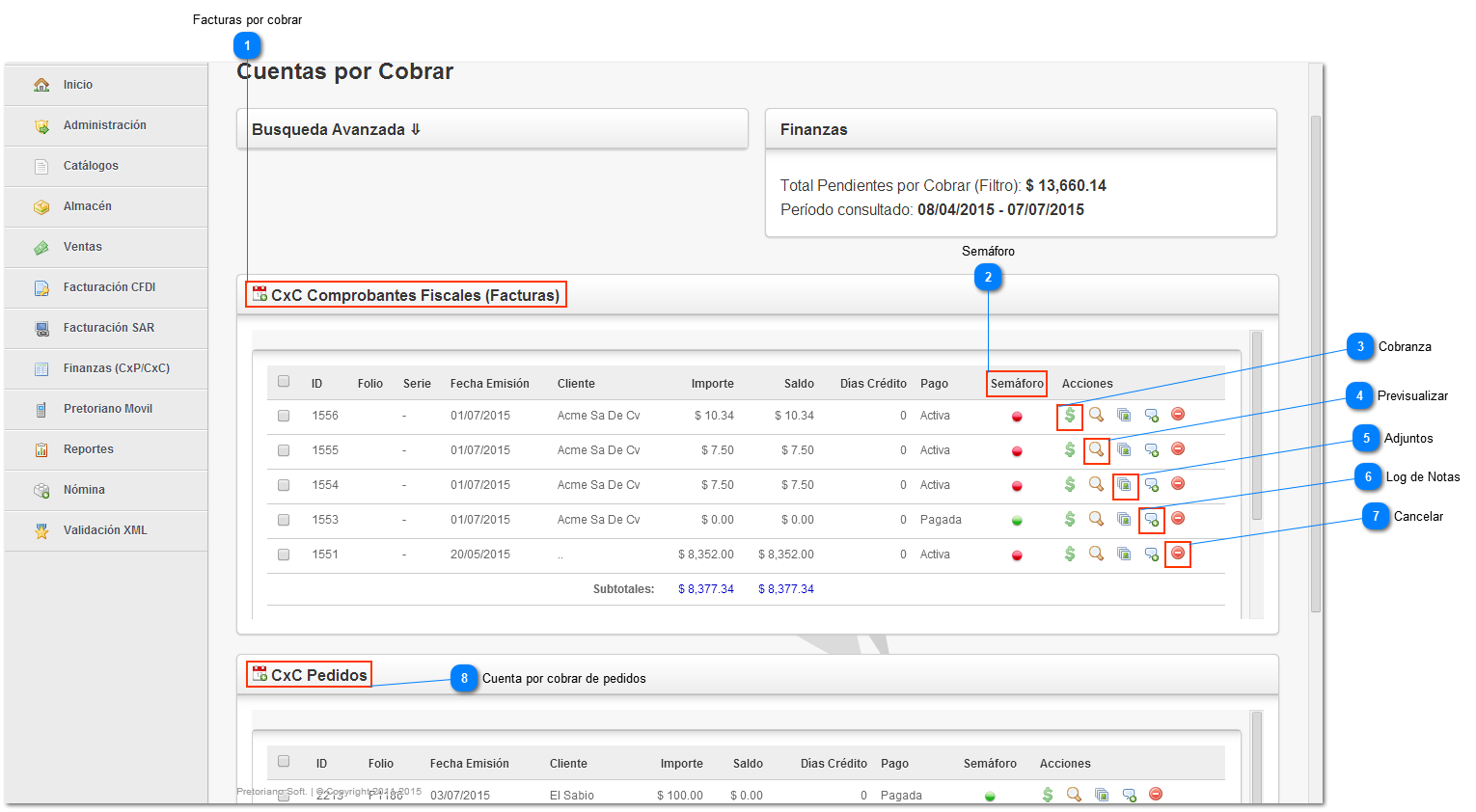Sort Facturas by Dias Crédito column
Screen dimensions: 1476x812
(873, 384)
